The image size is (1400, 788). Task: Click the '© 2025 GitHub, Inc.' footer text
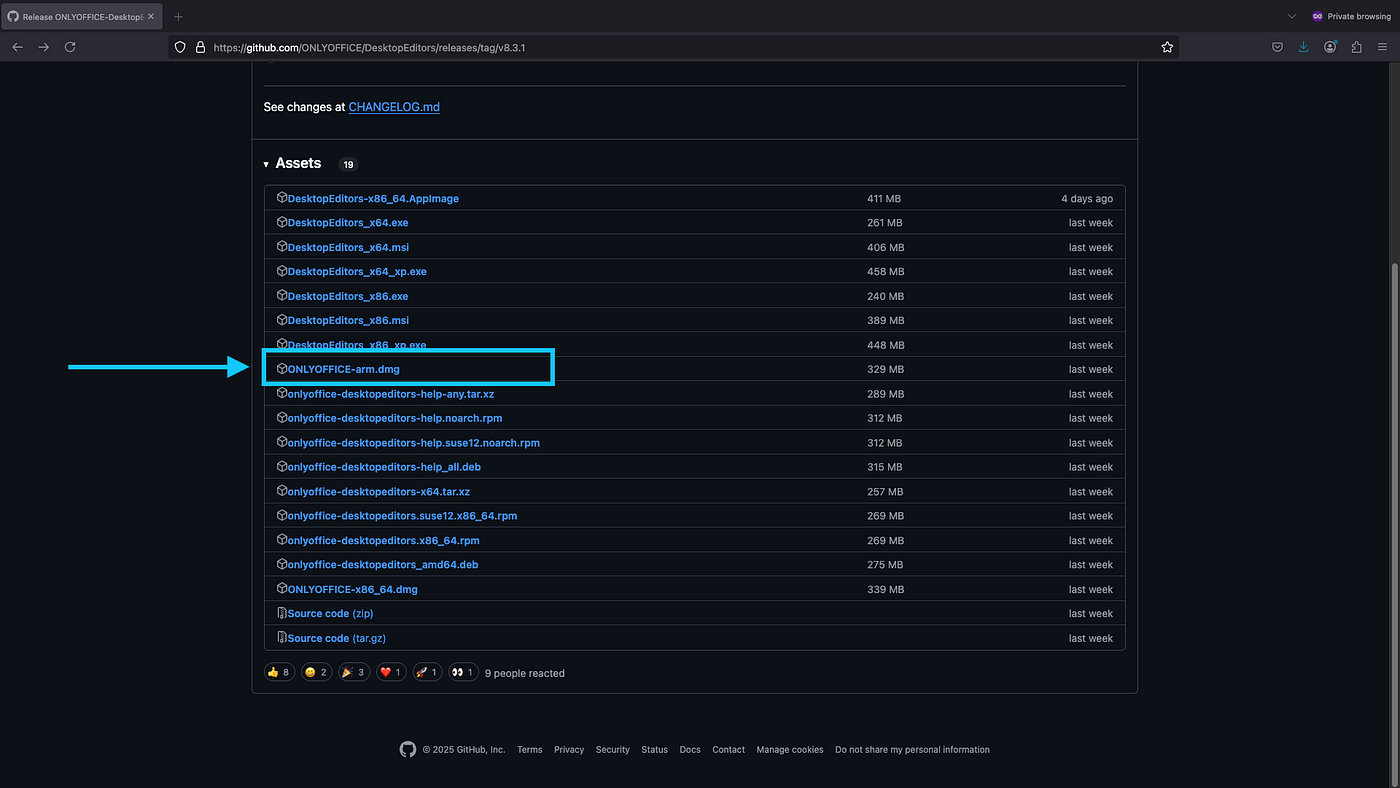tap(464, 750)
